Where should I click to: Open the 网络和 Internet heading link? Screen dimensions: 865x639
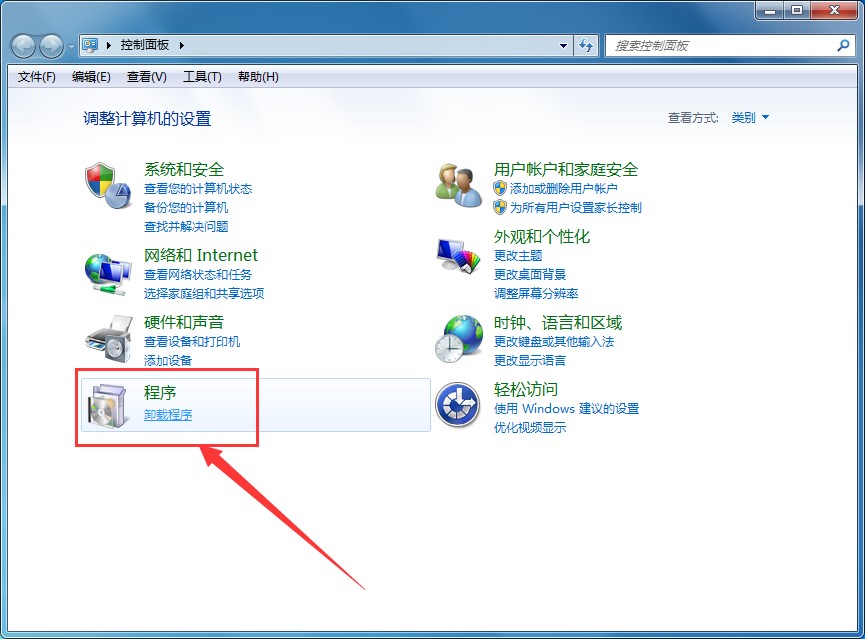[201, 255]
